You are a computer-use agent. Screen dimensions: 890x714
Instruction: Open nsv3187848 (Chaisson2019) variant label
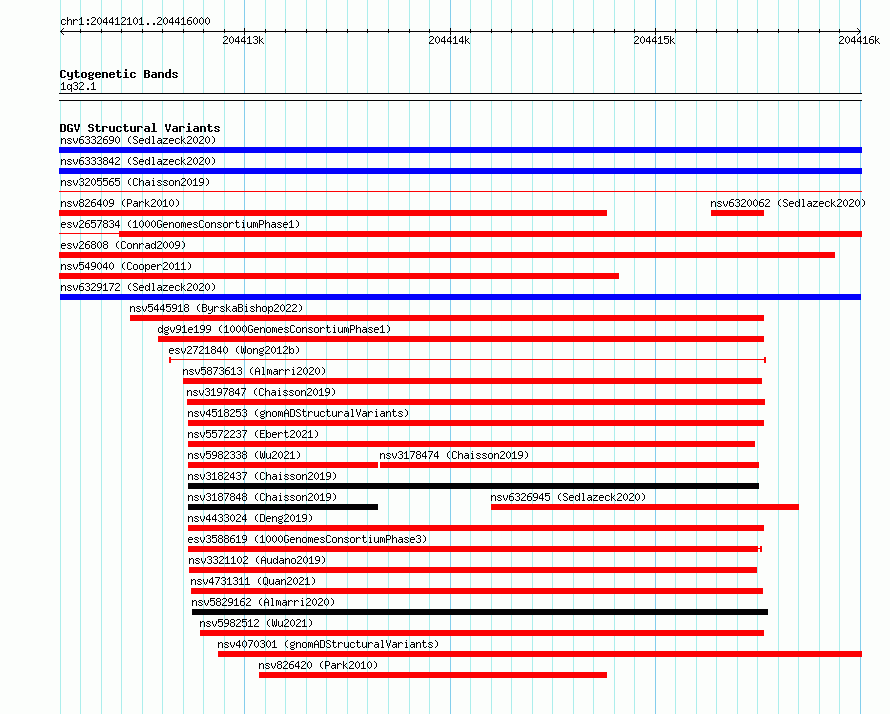coord(262,497)
